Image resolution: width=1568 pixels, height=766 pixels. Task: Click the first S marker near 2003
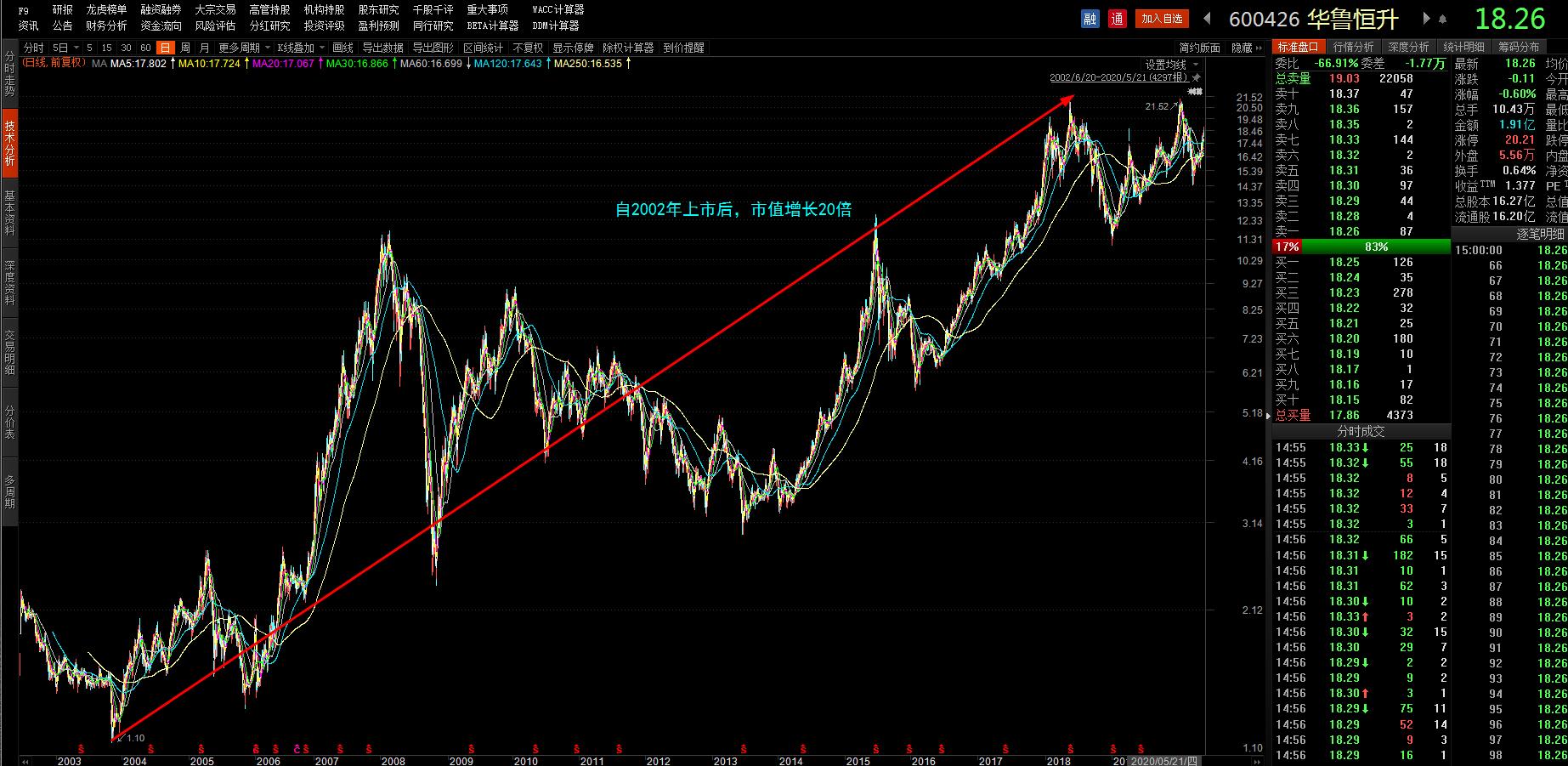[x=82, y=748]
